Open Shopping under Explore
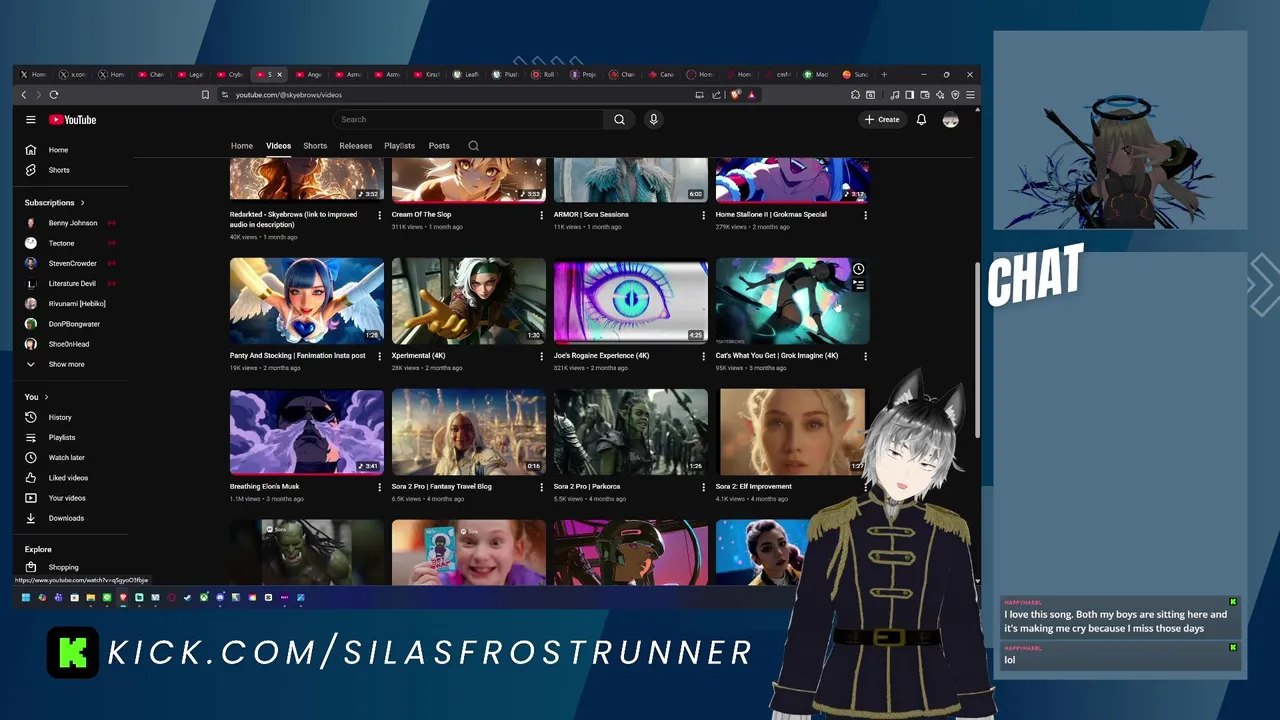Viewport: 1280px width, 720px height. coord(63,567)
